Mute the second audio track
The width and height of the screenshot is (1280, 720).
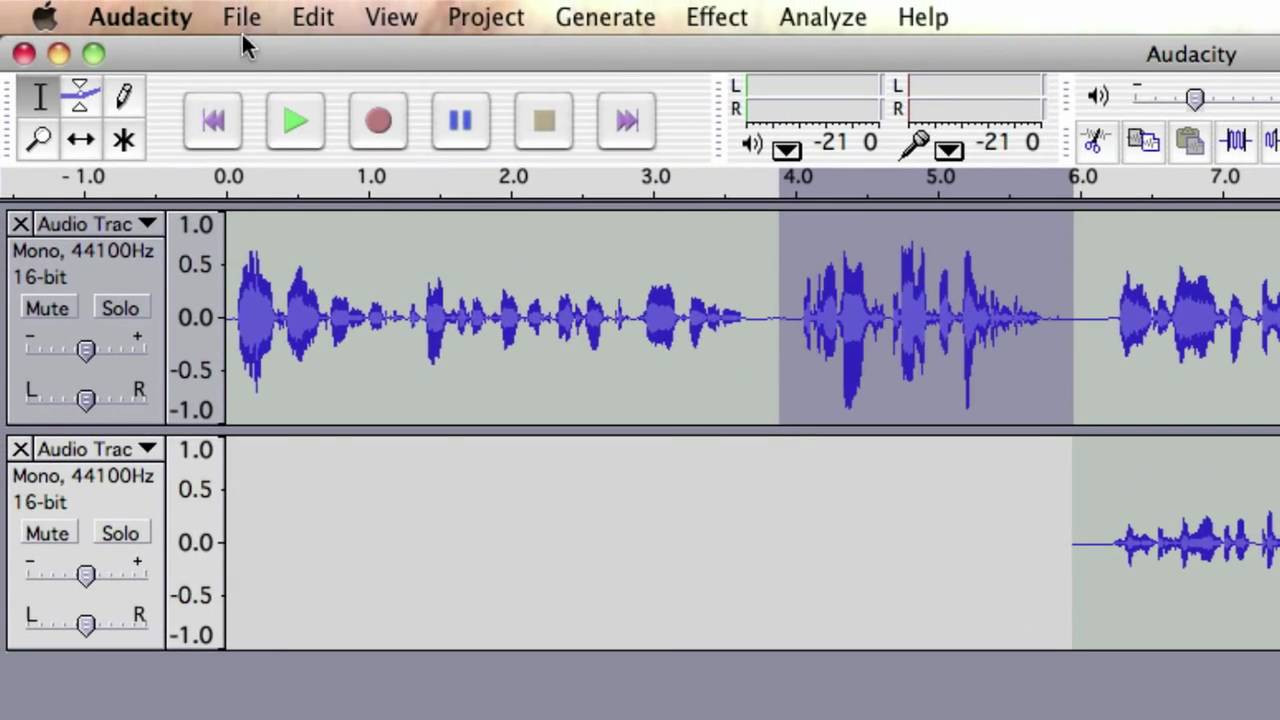[x=47, y=533]
